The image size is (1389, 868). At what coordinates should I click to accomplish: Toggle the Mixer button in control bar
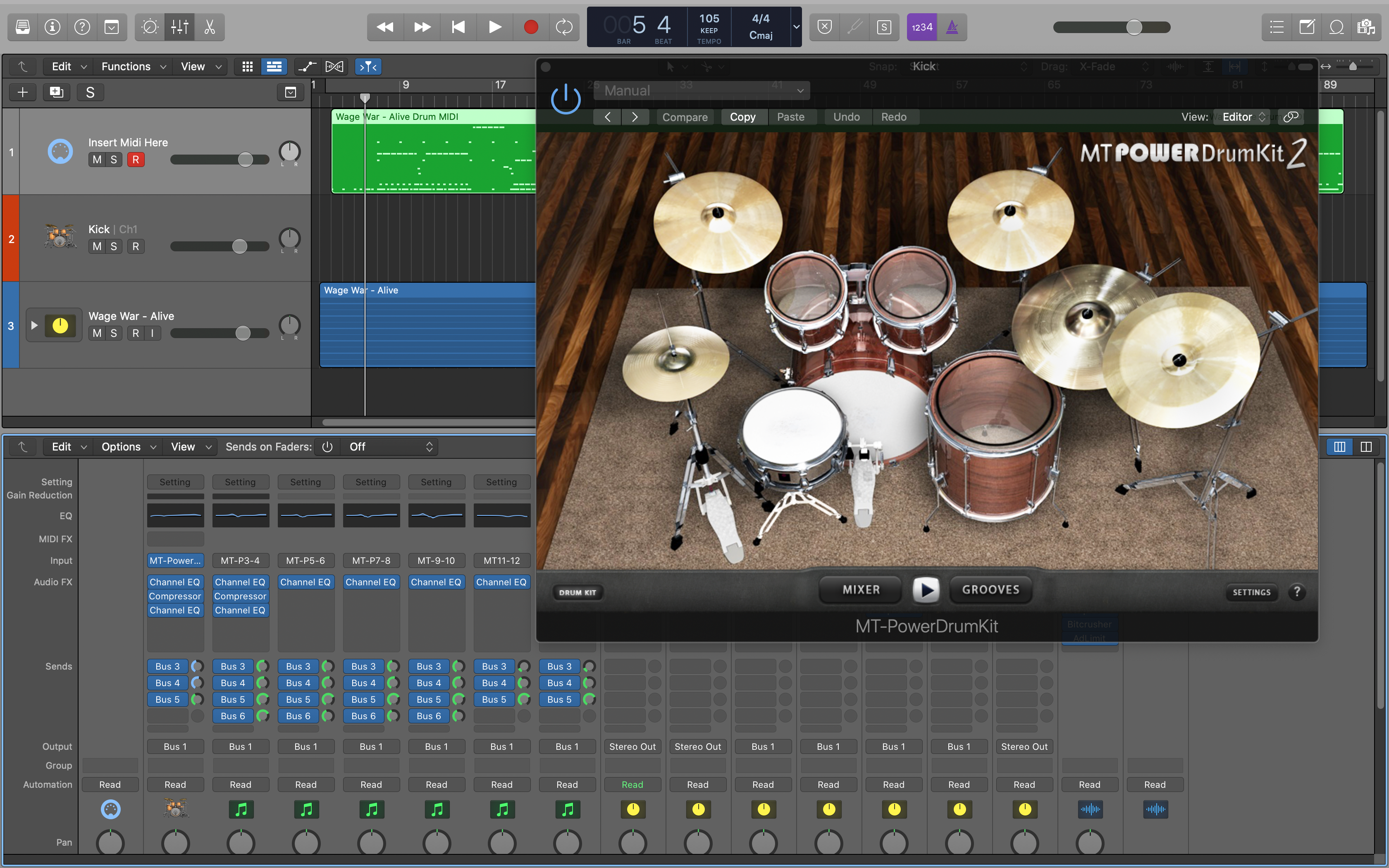pyautogui.click(x=180, y=27)
